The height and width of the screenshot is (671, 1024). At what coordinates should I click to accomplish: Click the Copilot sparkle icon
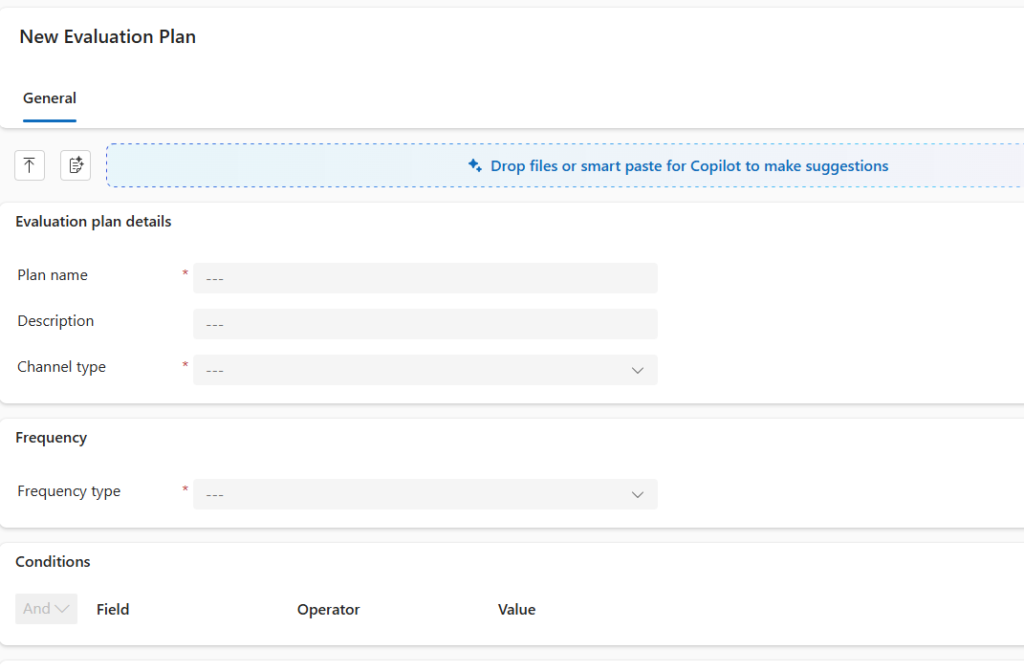point(475,166)
